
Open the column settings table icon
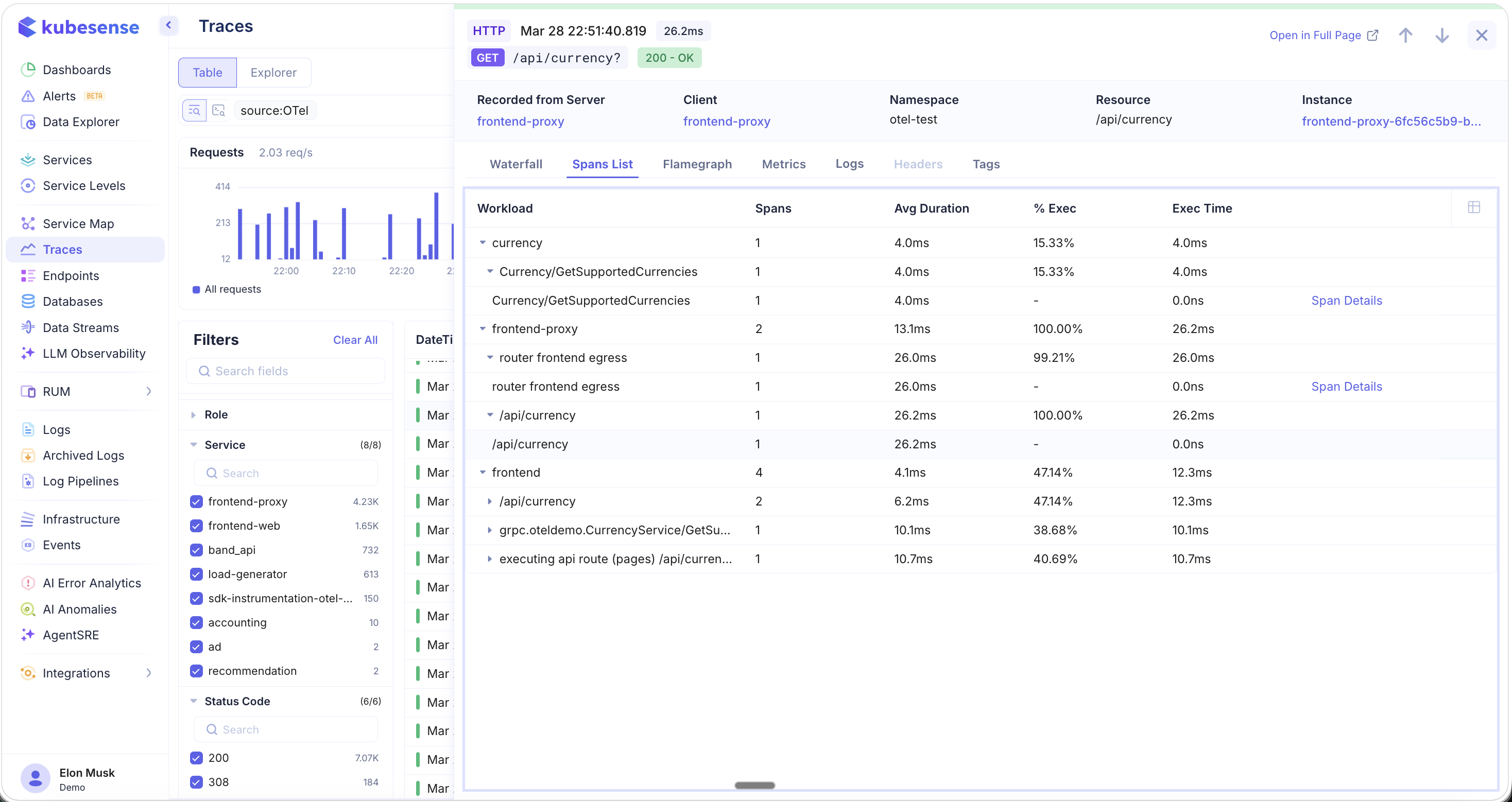click(x=1473, y=207)
